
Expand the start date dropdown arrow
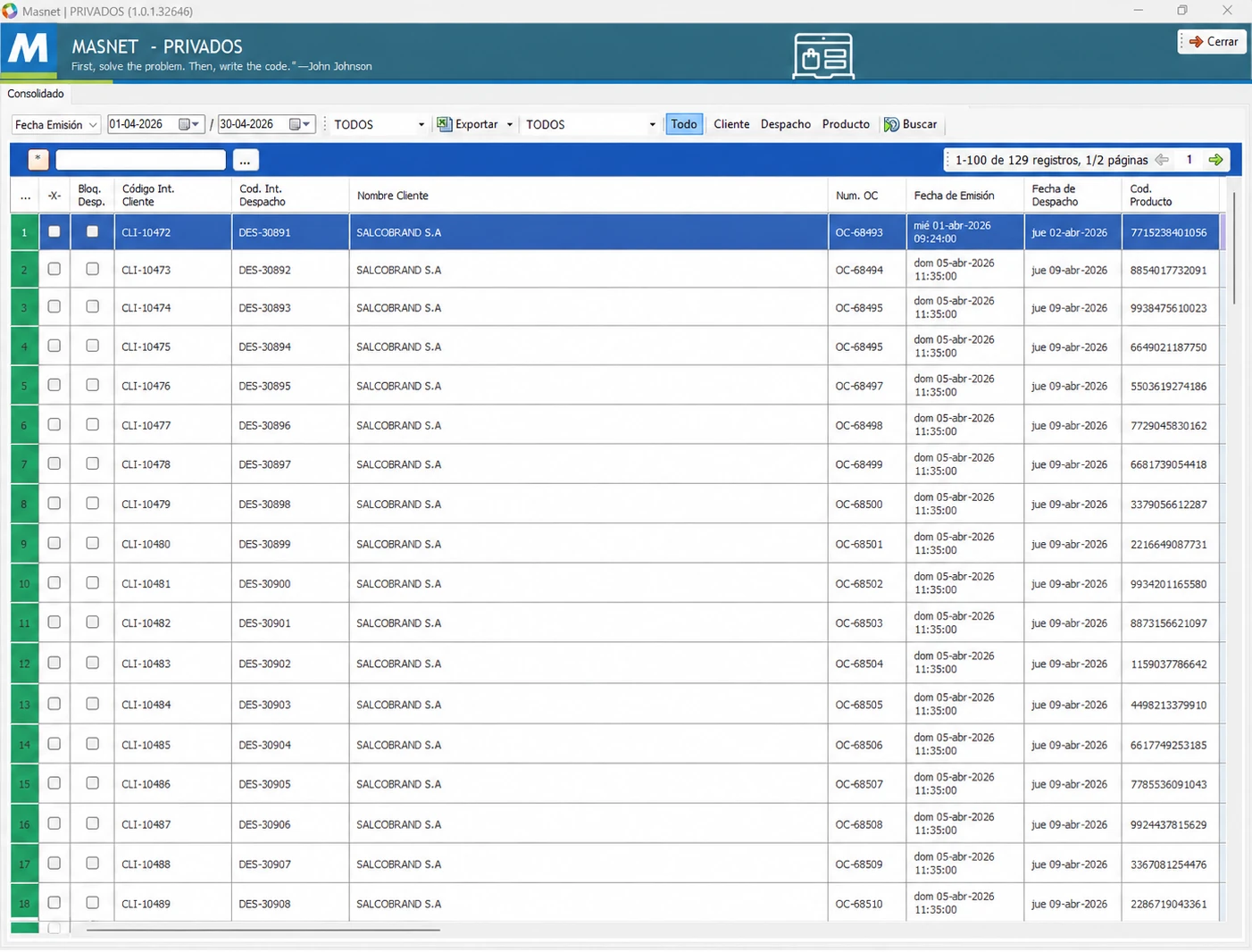click(196, 124)
